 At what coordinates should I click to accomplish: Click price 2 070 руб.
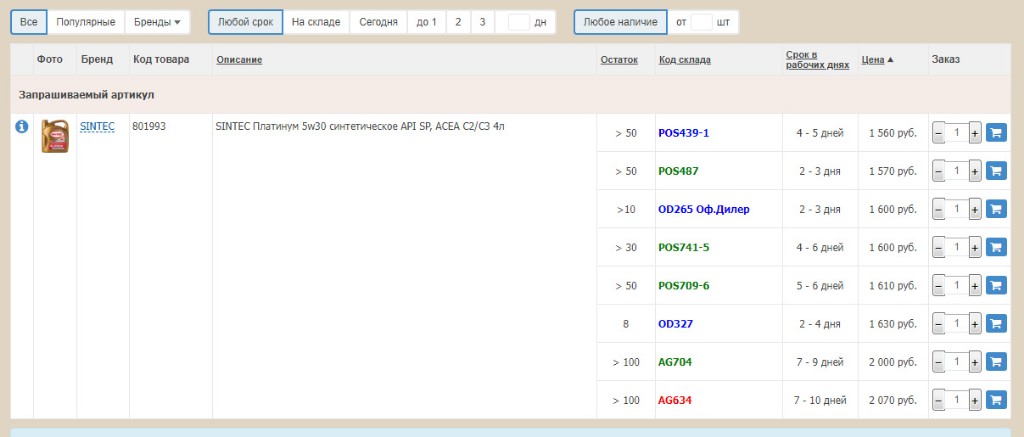click(x=893, y=400)
